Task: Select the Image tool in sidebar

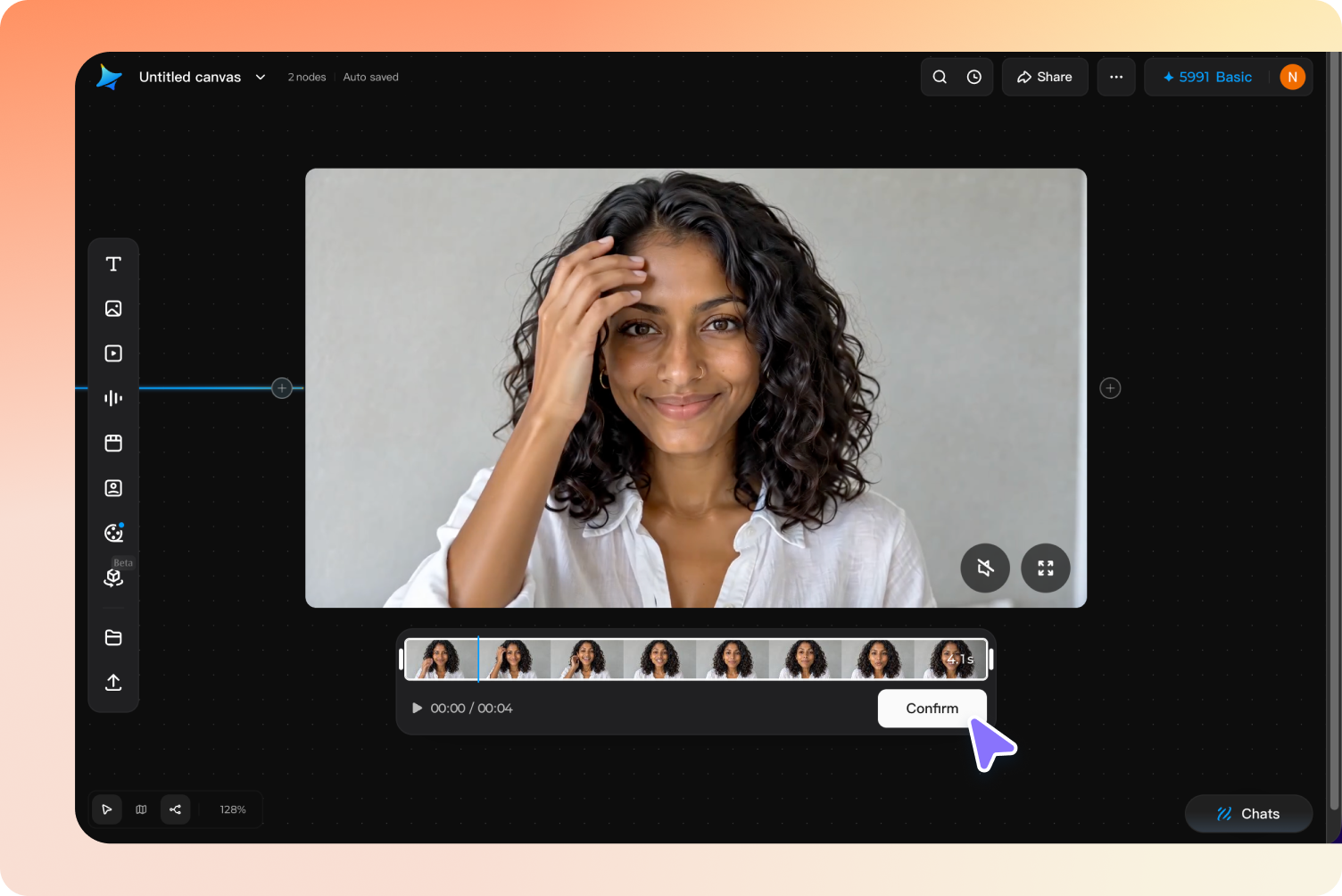Action: pos(113,309)
